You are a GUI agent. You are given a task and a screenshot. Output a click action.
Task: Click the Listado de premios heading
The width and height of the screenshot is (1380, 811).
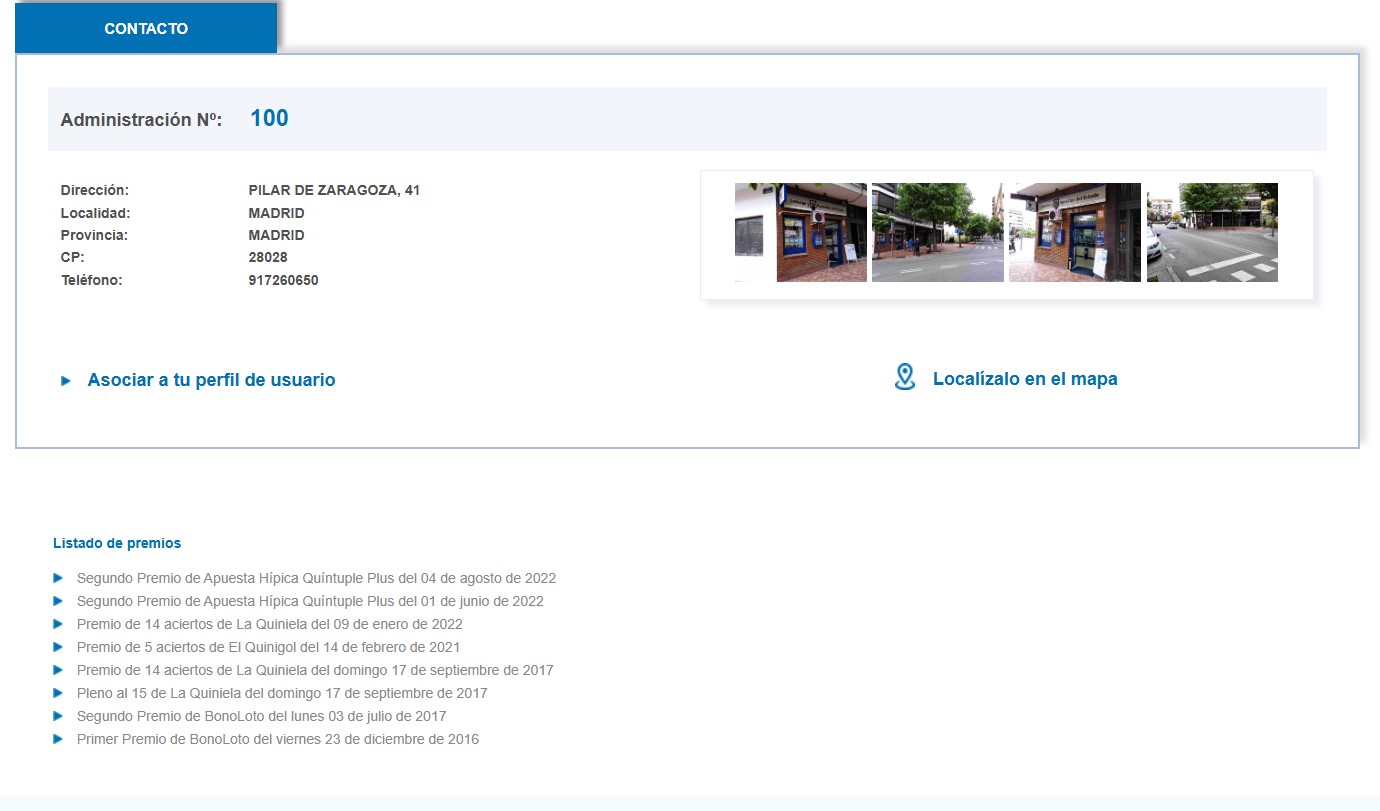pyautogui.click(x=117, y=543)
